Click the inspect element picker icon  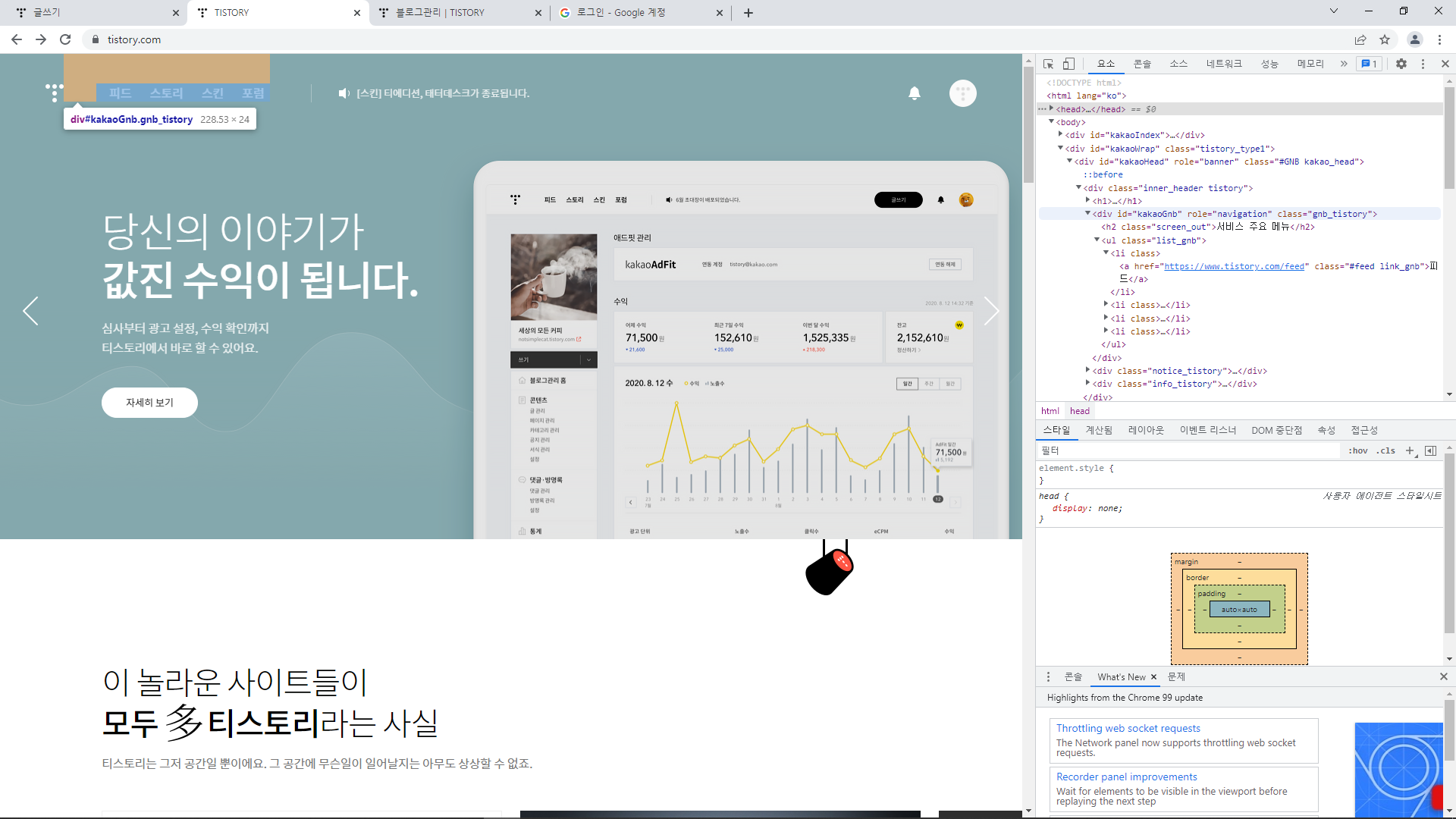pyautogui.click(x=1048, y=64)
